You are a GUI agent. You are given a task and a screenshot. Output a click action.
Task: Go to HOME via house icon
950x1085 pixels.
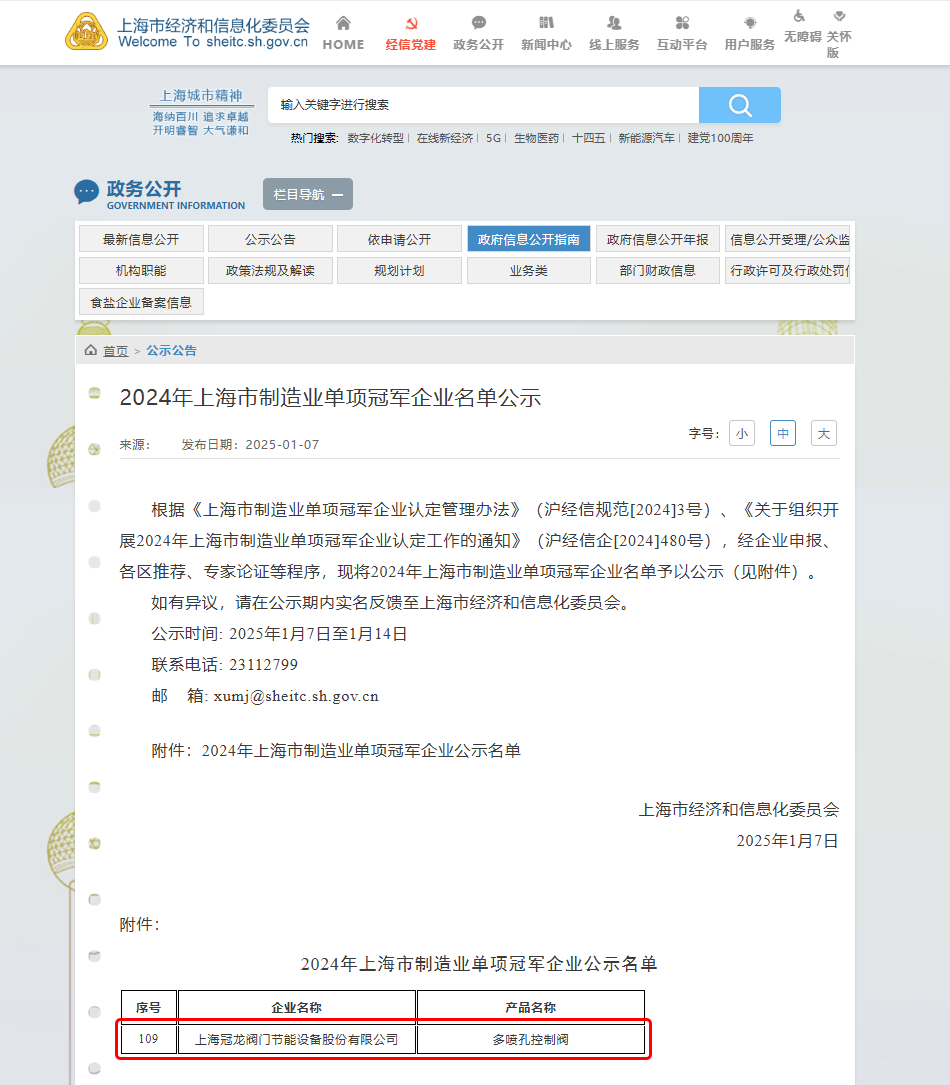point(343,24)
